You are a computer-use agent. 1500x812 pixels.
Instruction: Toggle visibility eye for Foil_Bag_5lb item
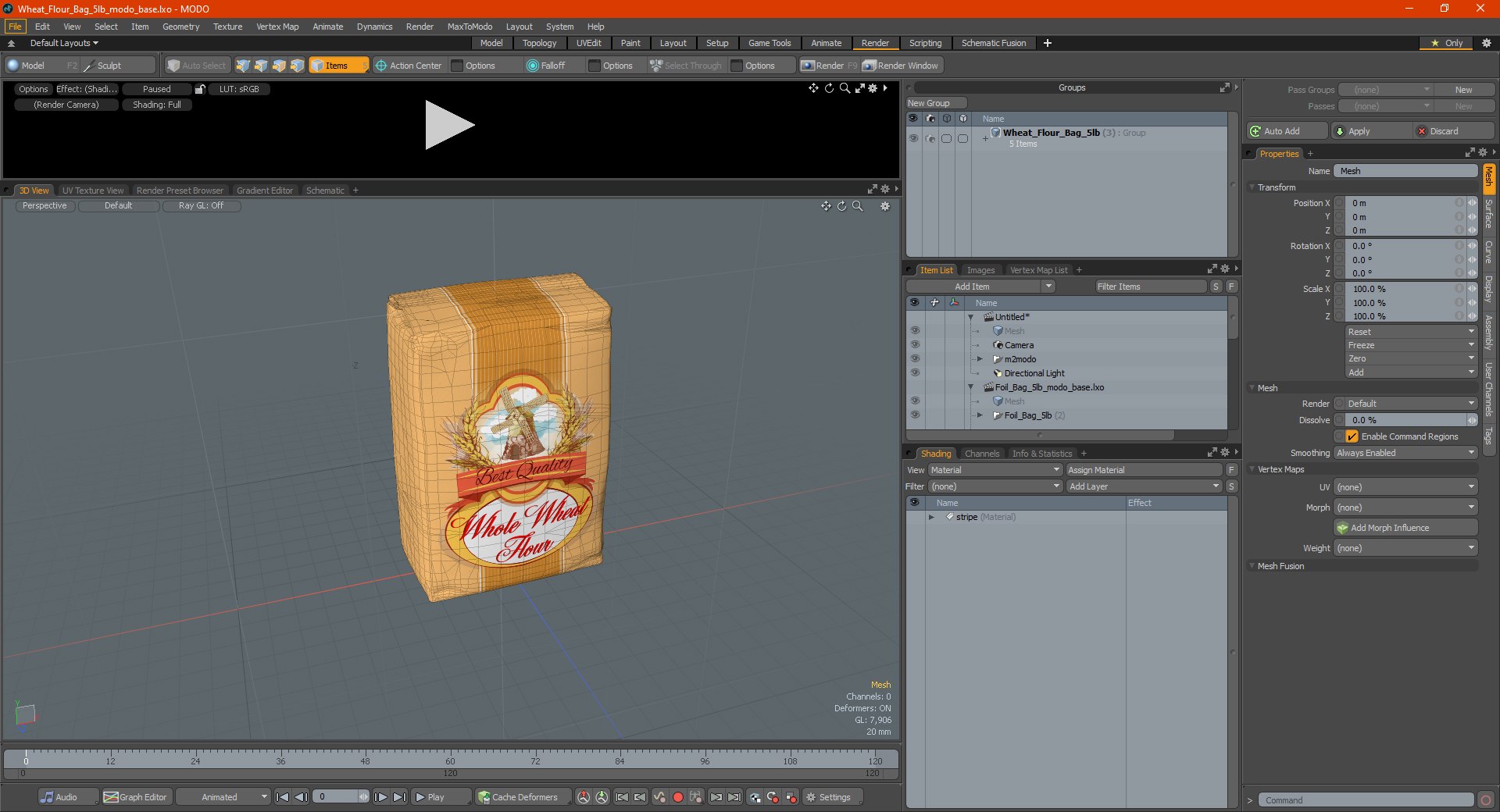(915, 415)
